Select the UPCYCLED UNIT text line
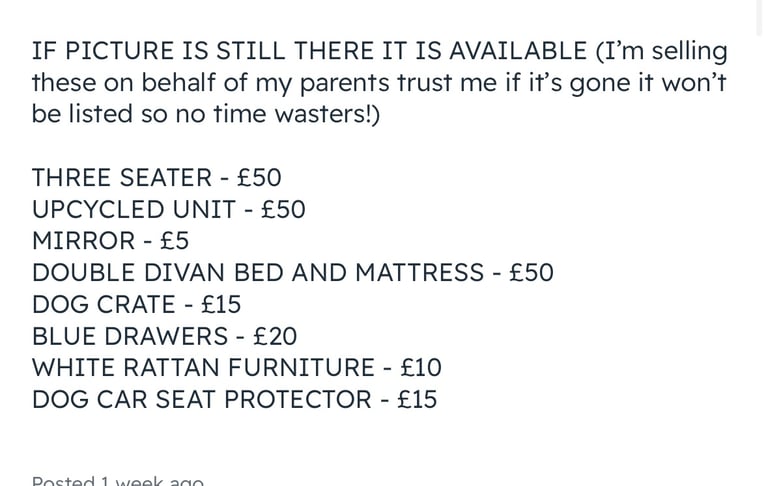Viewport: 768px width, 486px height. 169,209
